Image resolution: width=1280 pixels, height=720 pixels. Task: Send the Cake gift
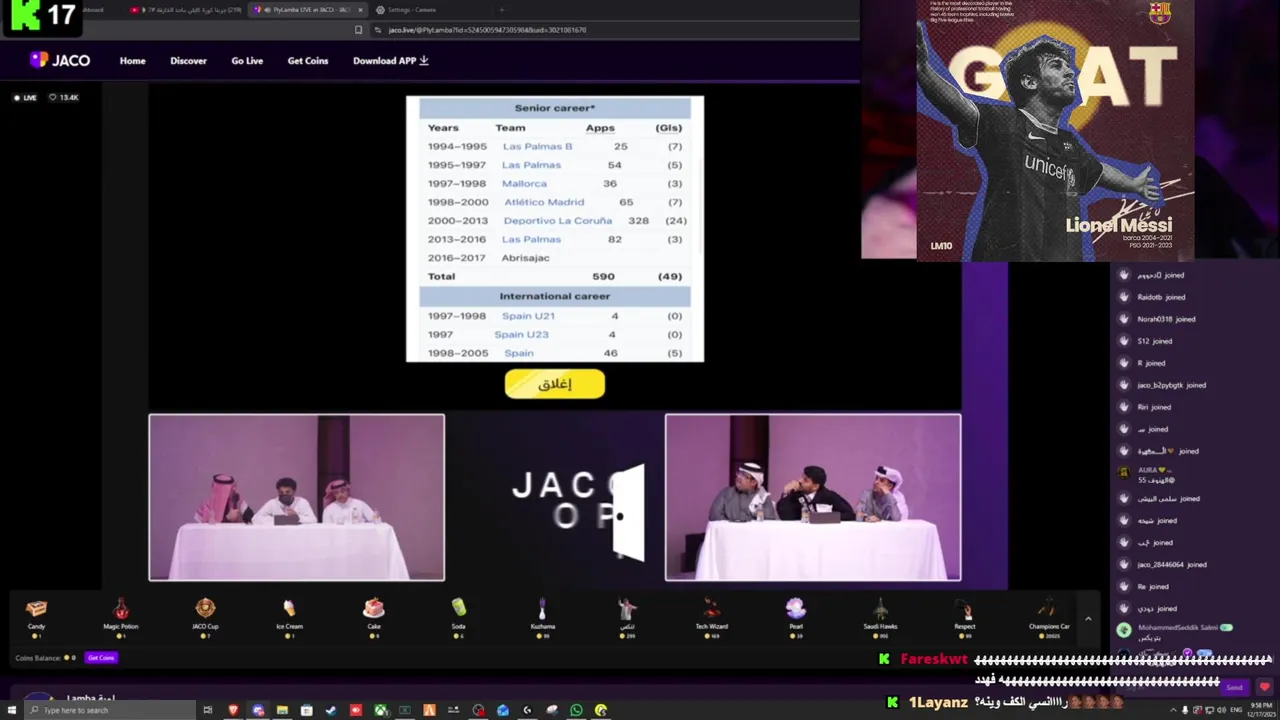[x=374, y=614]
